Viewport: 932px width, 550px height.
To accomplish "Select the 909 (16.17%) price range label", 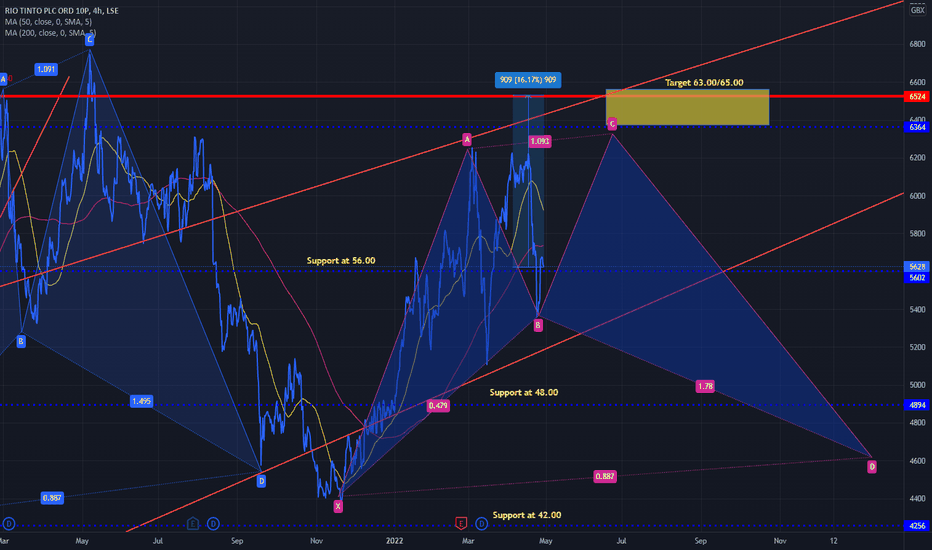I will (528, 80).
